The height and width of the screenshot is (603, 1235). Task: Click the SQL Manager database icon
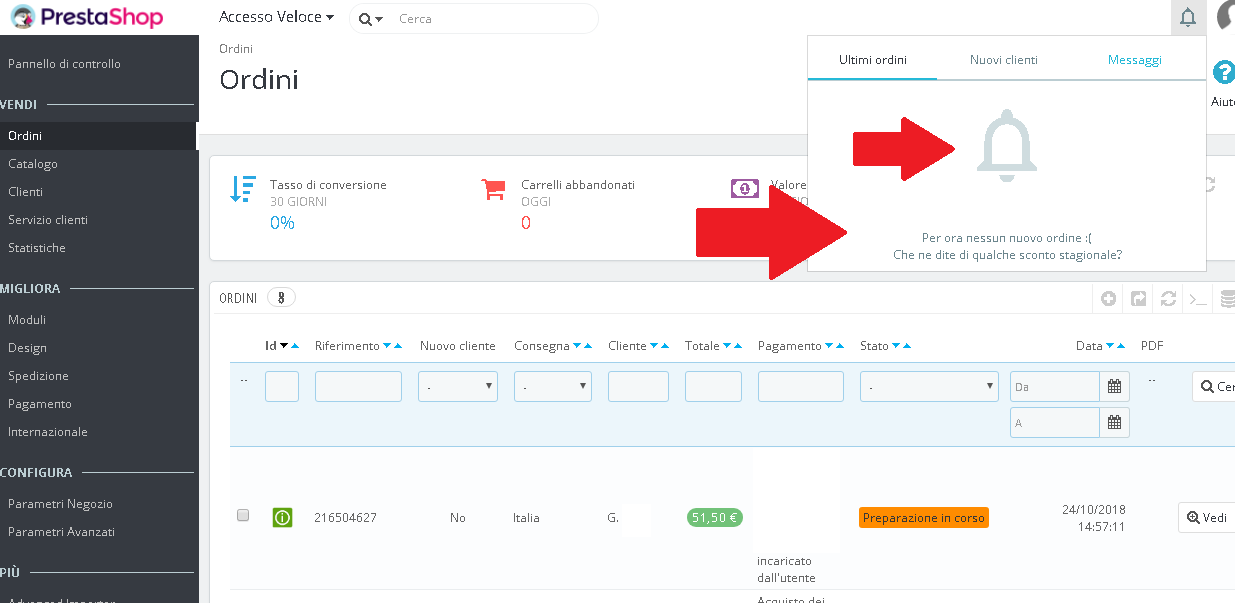coord(1226,298)
